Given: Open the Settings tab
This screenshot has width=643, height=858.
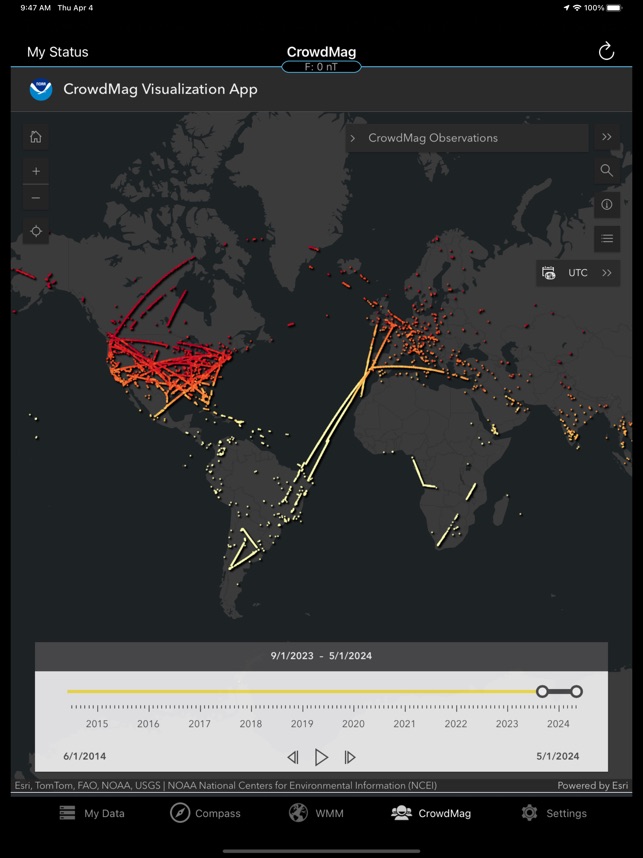Looking at the screenshot, I should 554,813.
